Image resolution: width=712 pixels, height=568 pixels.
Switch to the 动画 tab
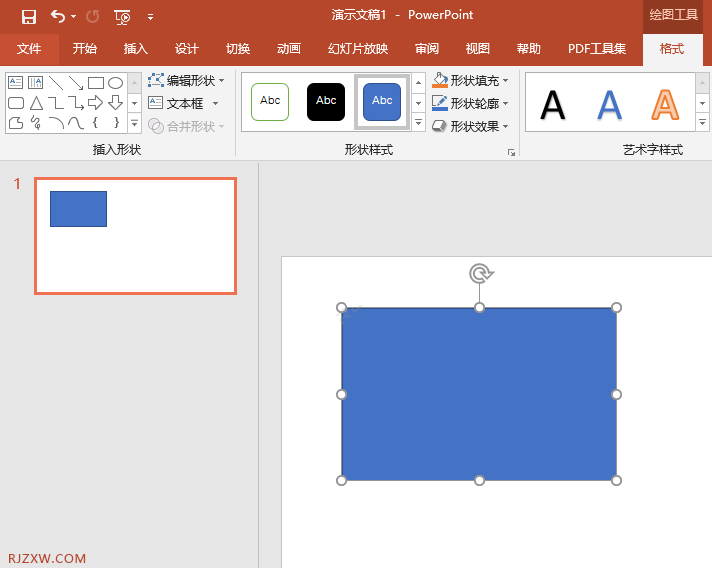pyautogui.click(x=288, y=49)
